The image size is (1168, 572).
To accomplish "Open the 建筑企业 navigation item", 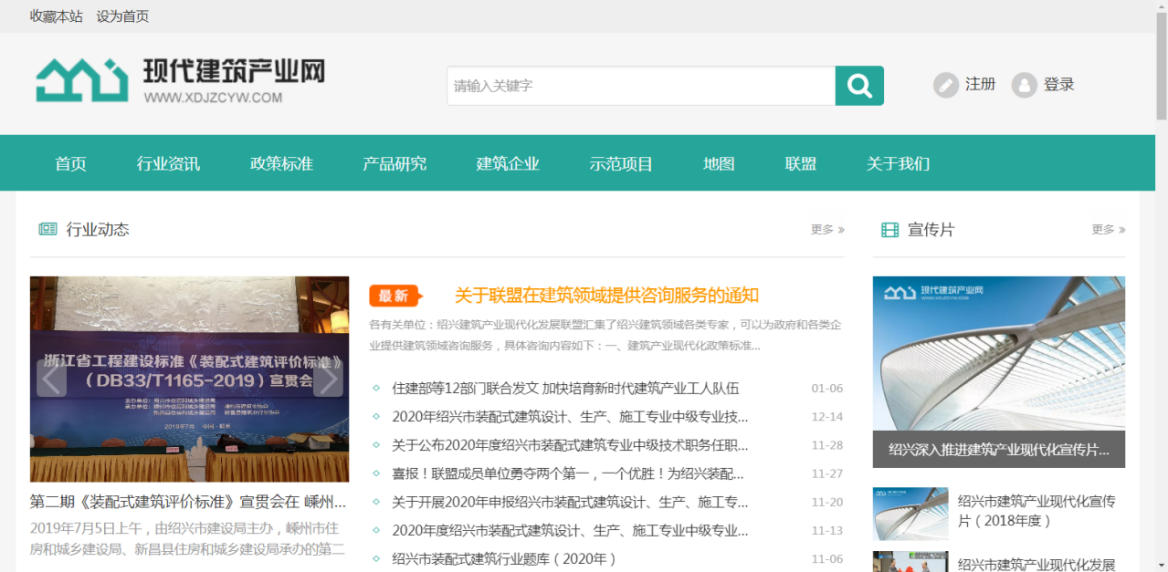I will 508,164.
